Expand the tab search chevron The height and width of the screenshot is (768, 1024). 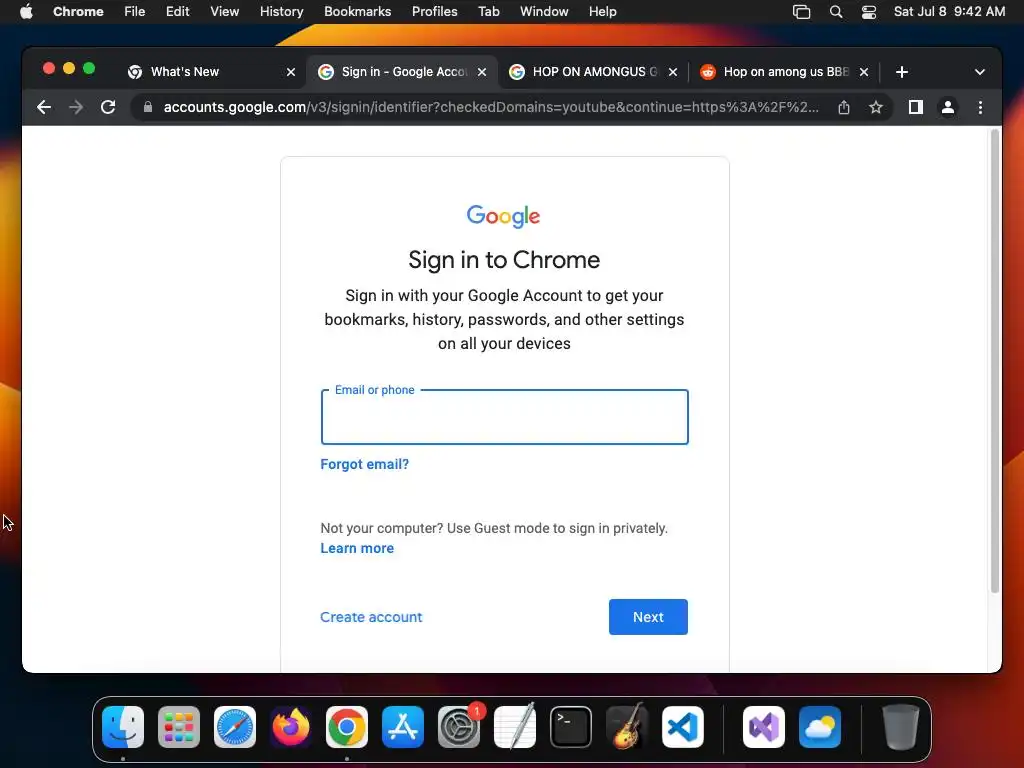980,72
